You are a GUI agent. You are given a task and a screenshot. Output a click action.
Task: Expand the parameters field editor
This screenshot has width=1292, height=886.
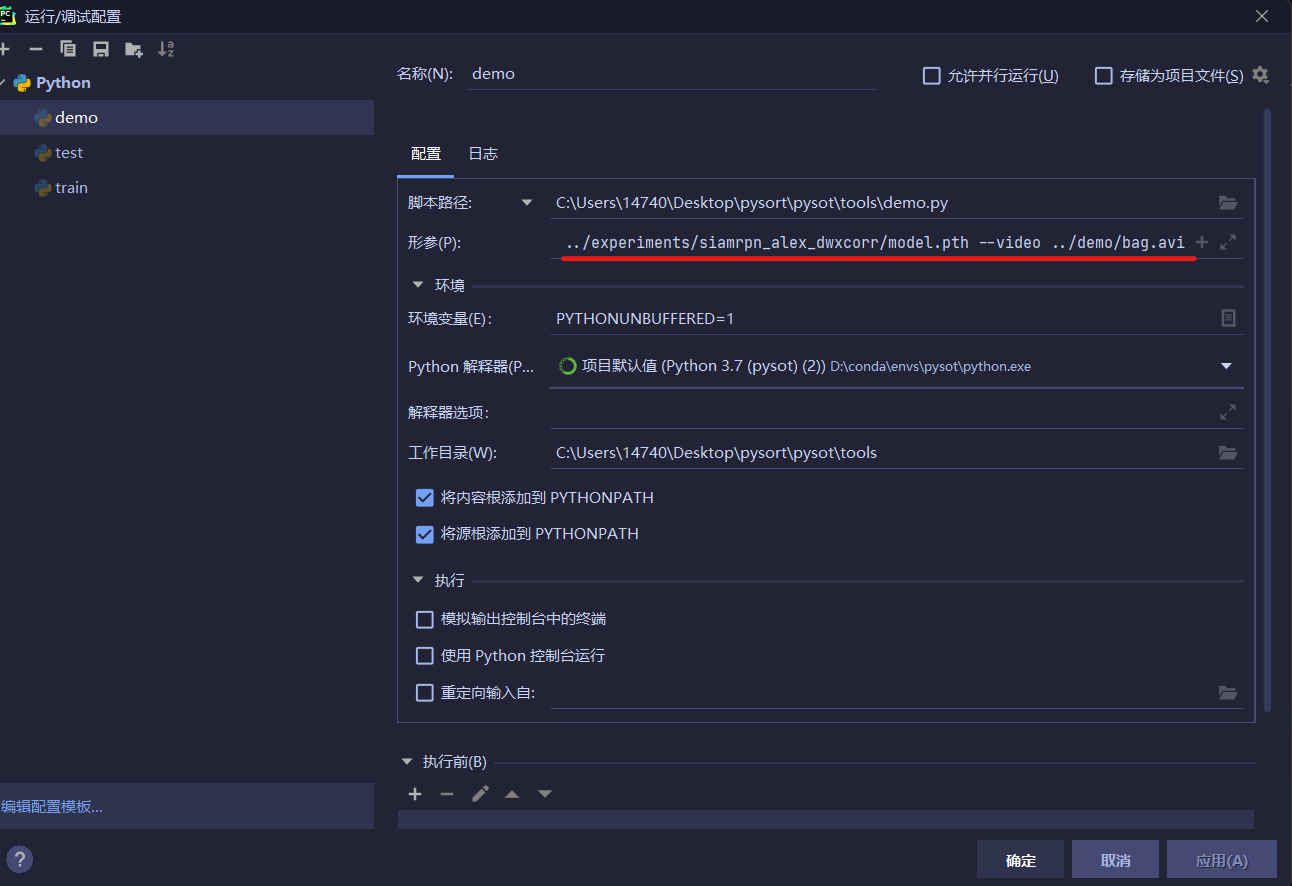click(1228, 242)
